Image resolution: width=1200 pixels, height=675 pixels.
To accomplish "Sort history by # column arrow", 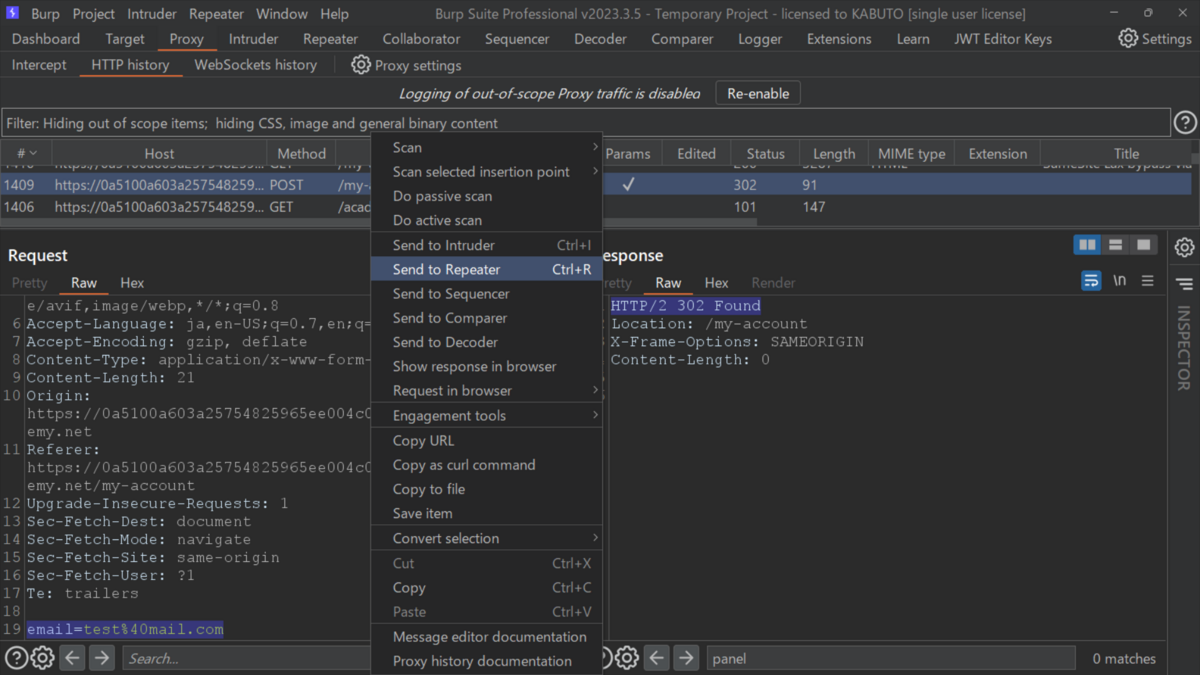I will coord(33,153).
